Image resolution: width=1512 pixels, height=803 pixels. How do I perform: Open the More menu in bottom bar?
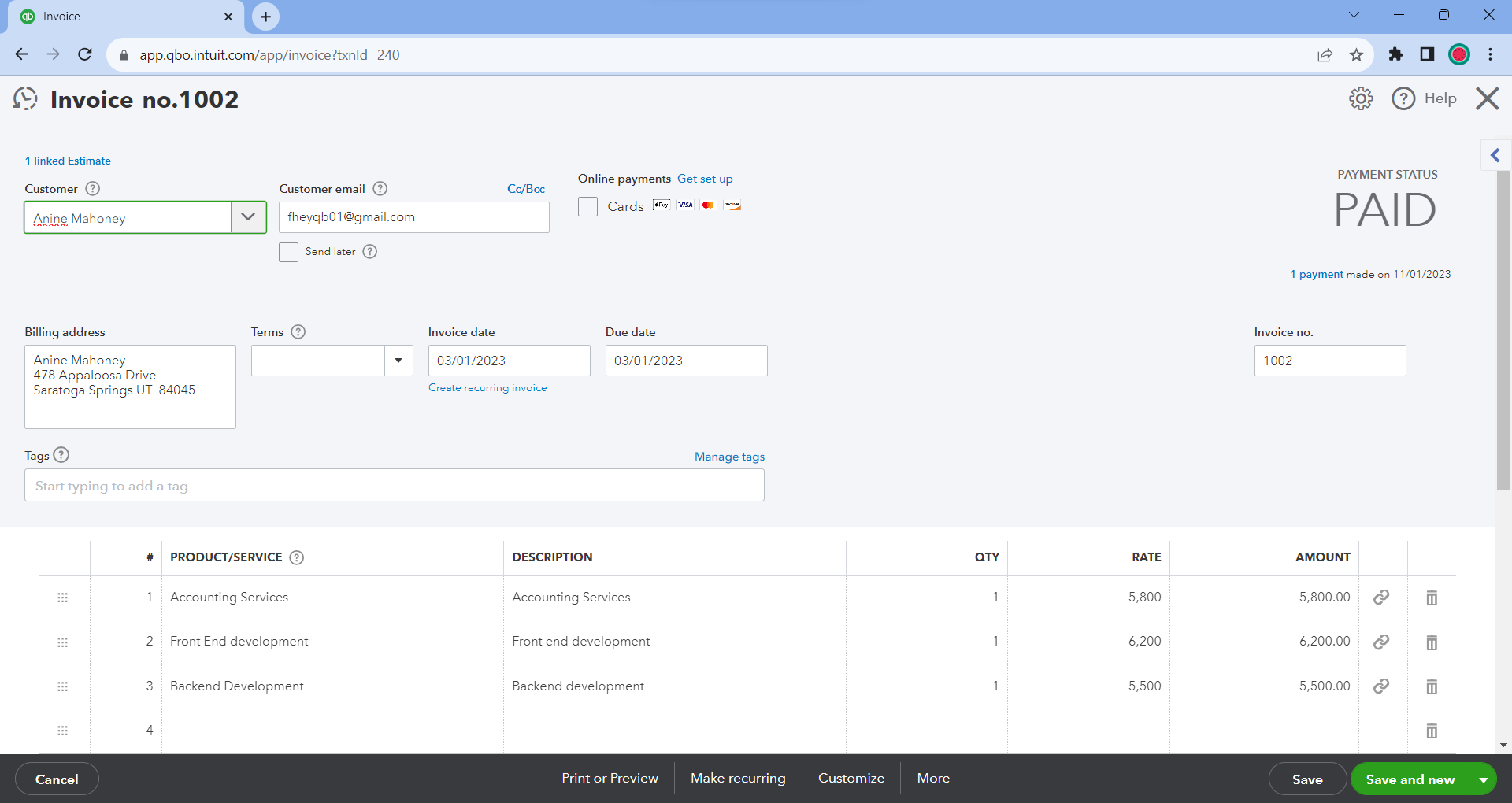933,778
